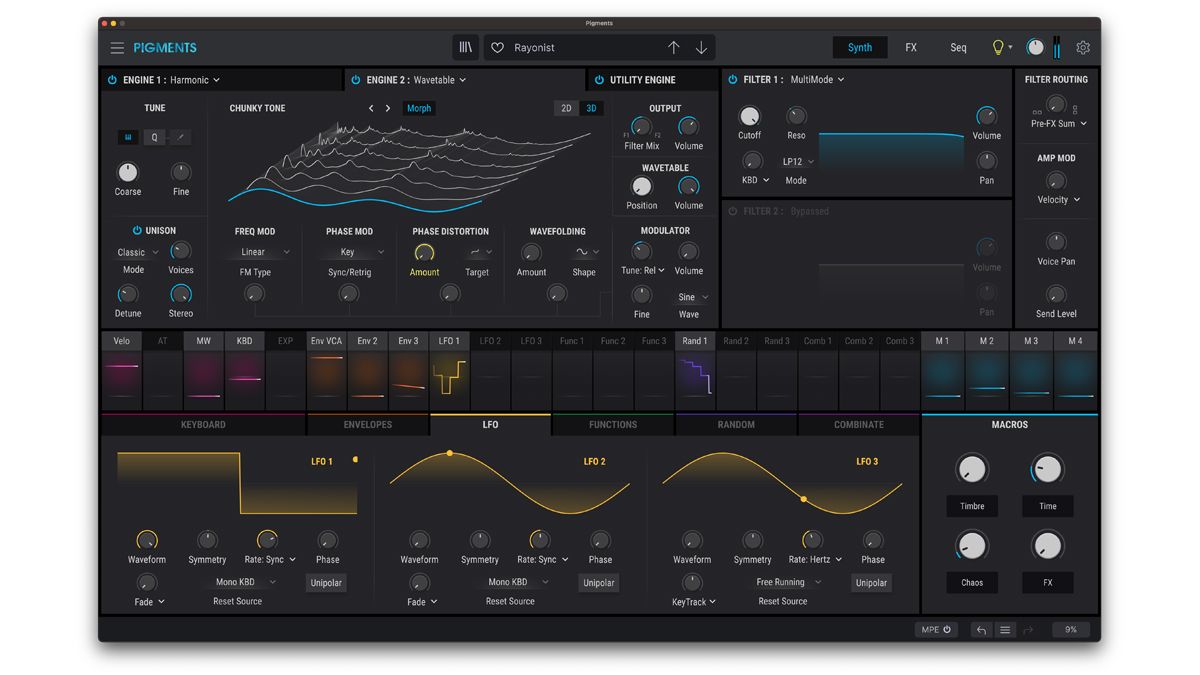Click the Chaos macro knob

972,545
